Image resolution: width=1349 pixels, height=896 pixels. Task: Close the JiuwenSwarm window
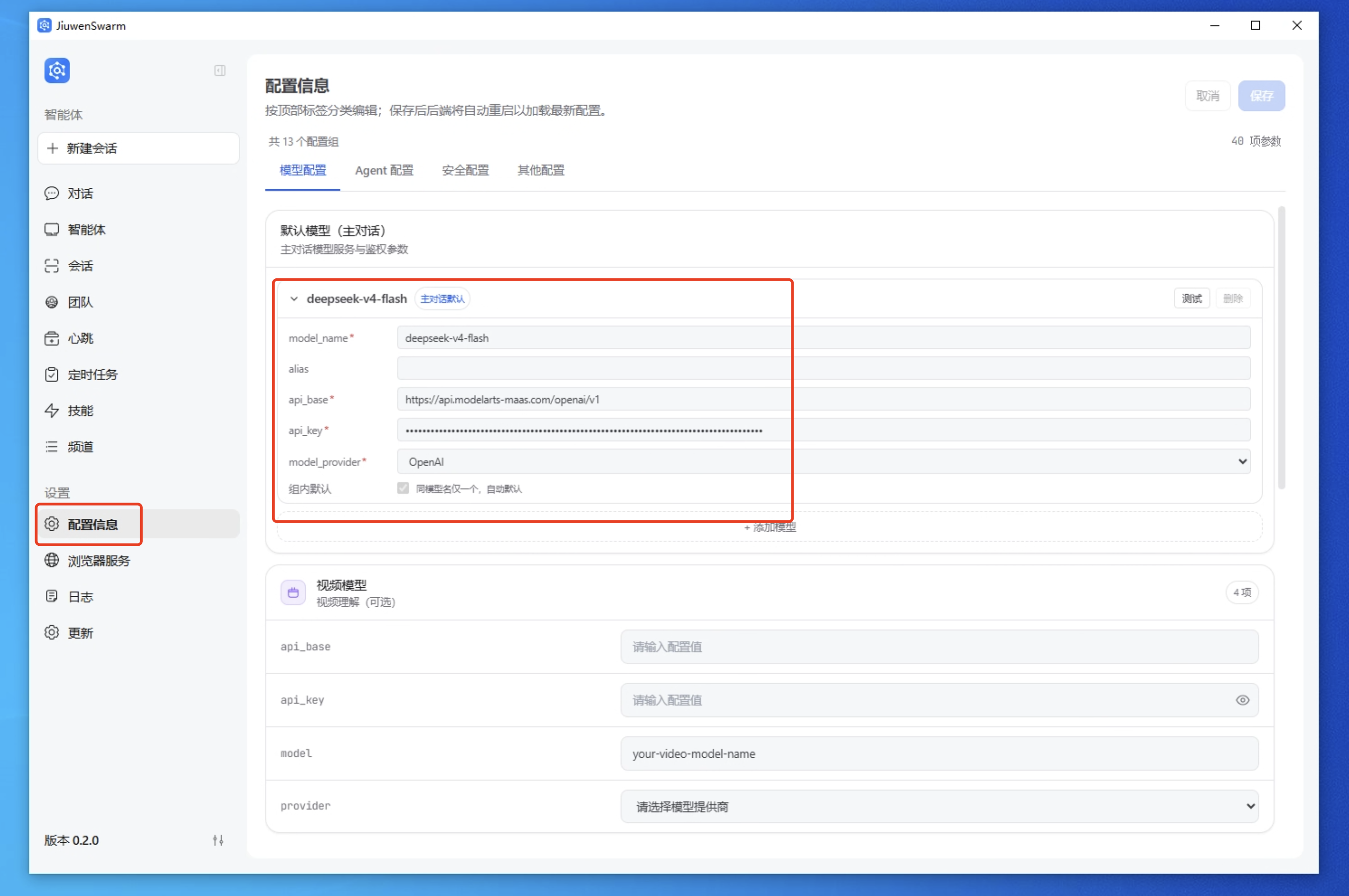pos(1296,26)
